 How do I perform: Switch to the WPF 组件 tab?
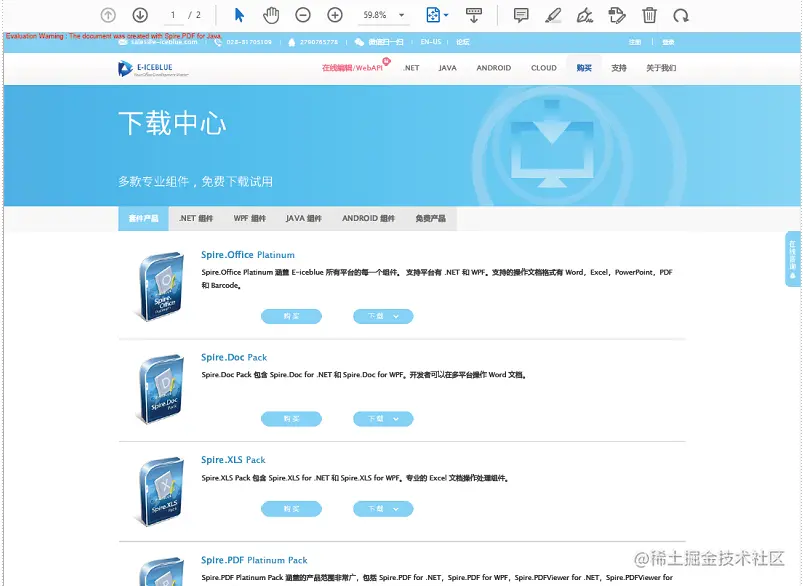(x=249, y=218)
